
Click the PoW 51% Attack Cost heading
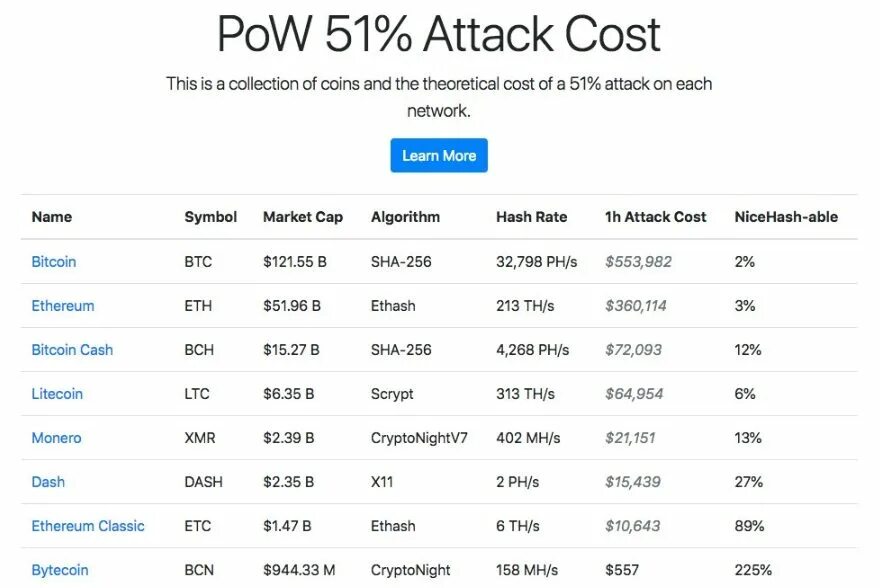439,34
